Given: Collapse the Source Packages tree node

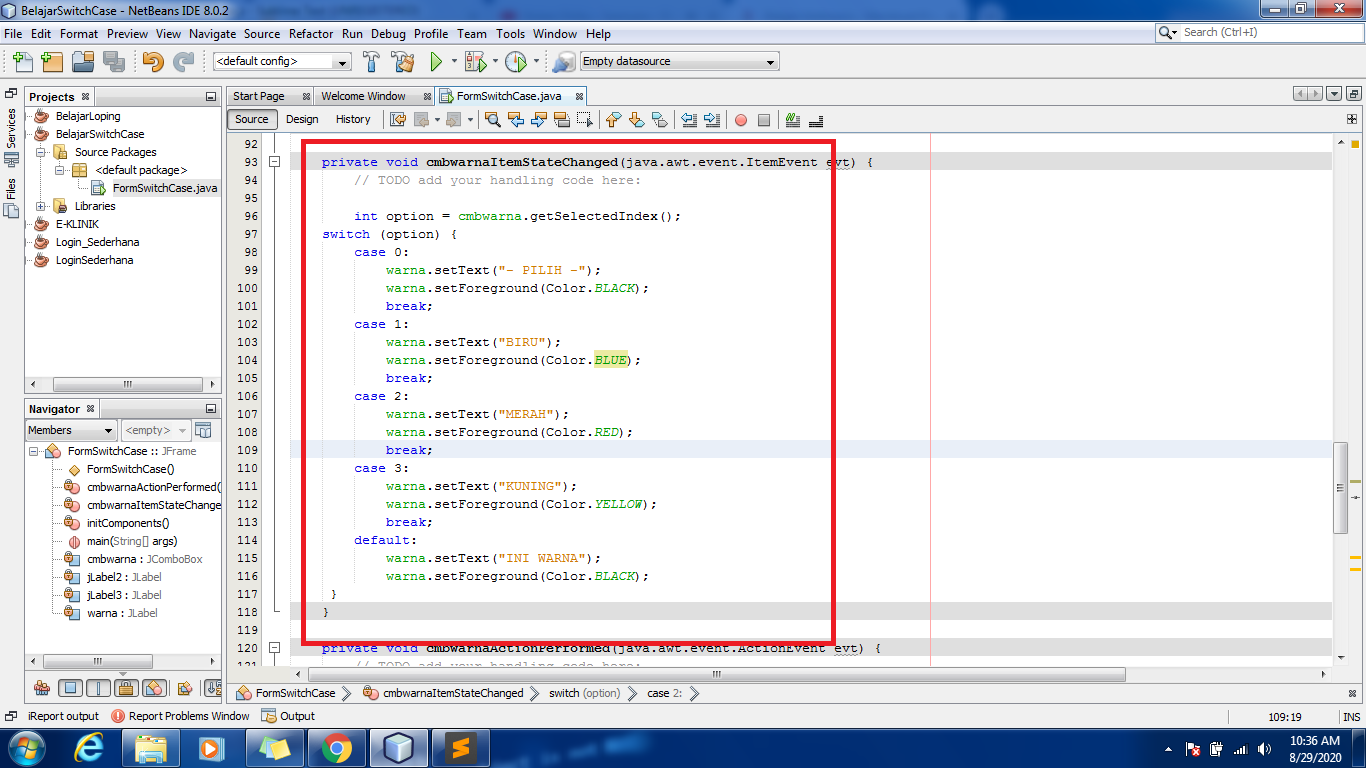Looking at the screenshot, I should [x=41, y=152].
